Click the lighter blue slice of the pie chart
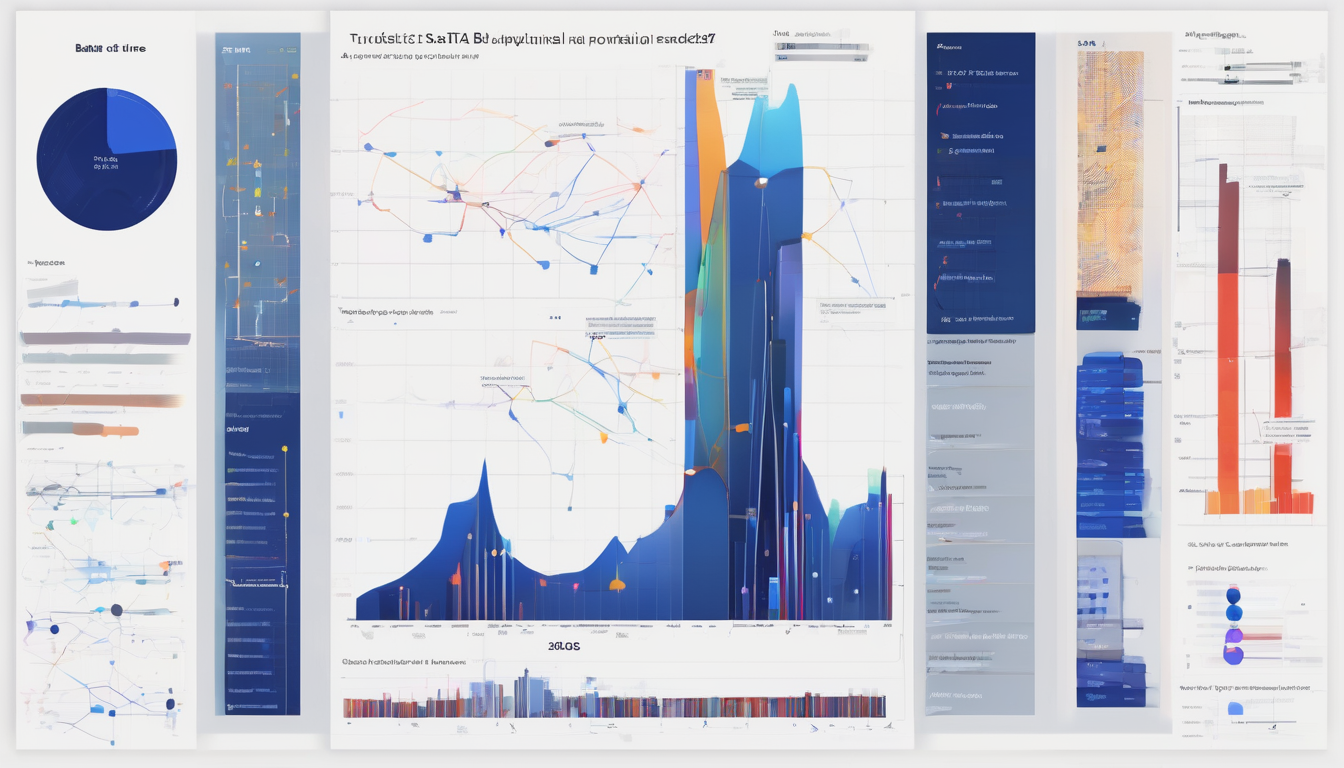This screenshot has width=1344, height=768. click(x=140, y=122)
